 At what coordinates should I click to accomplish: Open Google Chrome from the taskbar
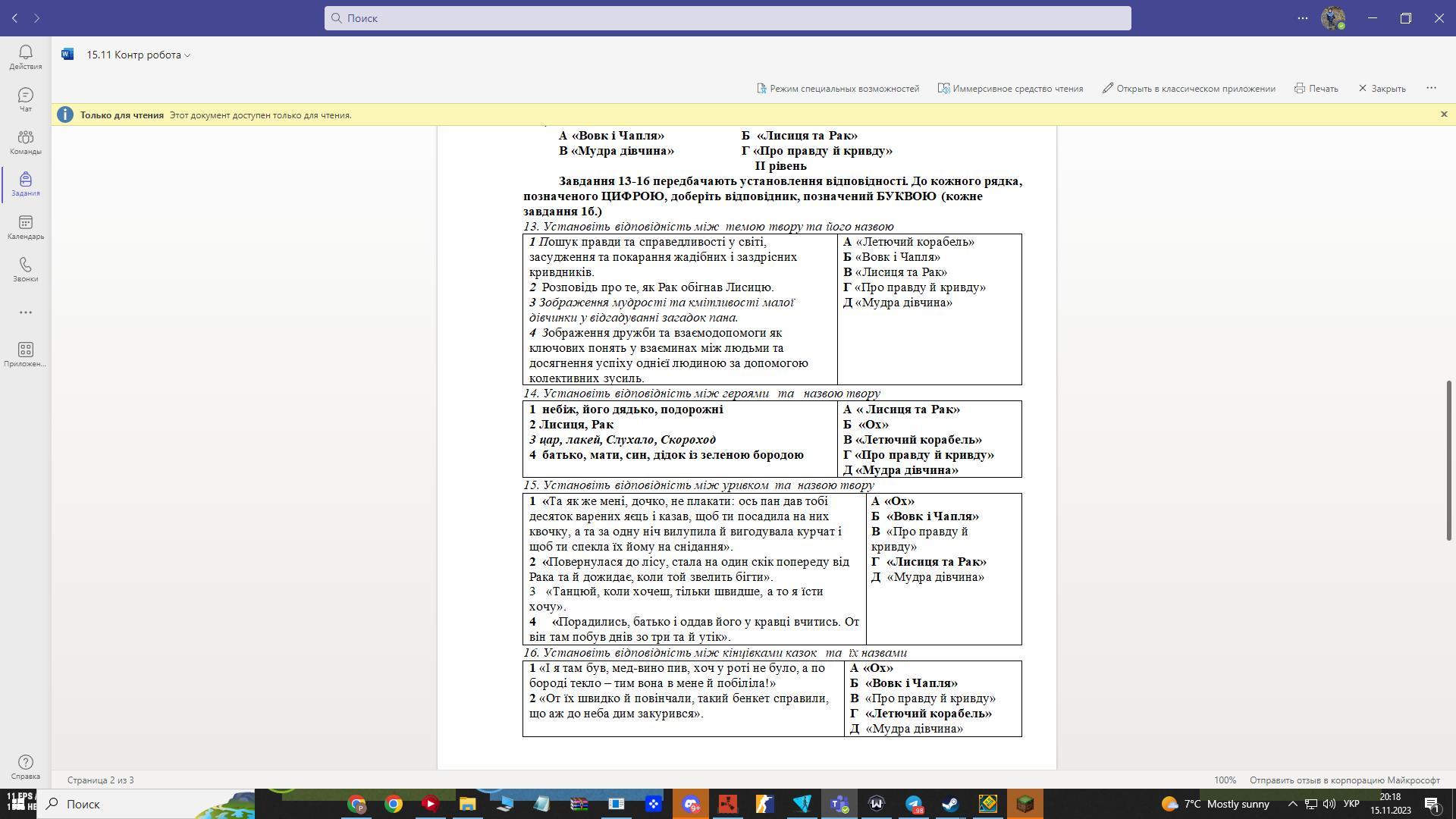pyautogui.click(x=394, y=804)
